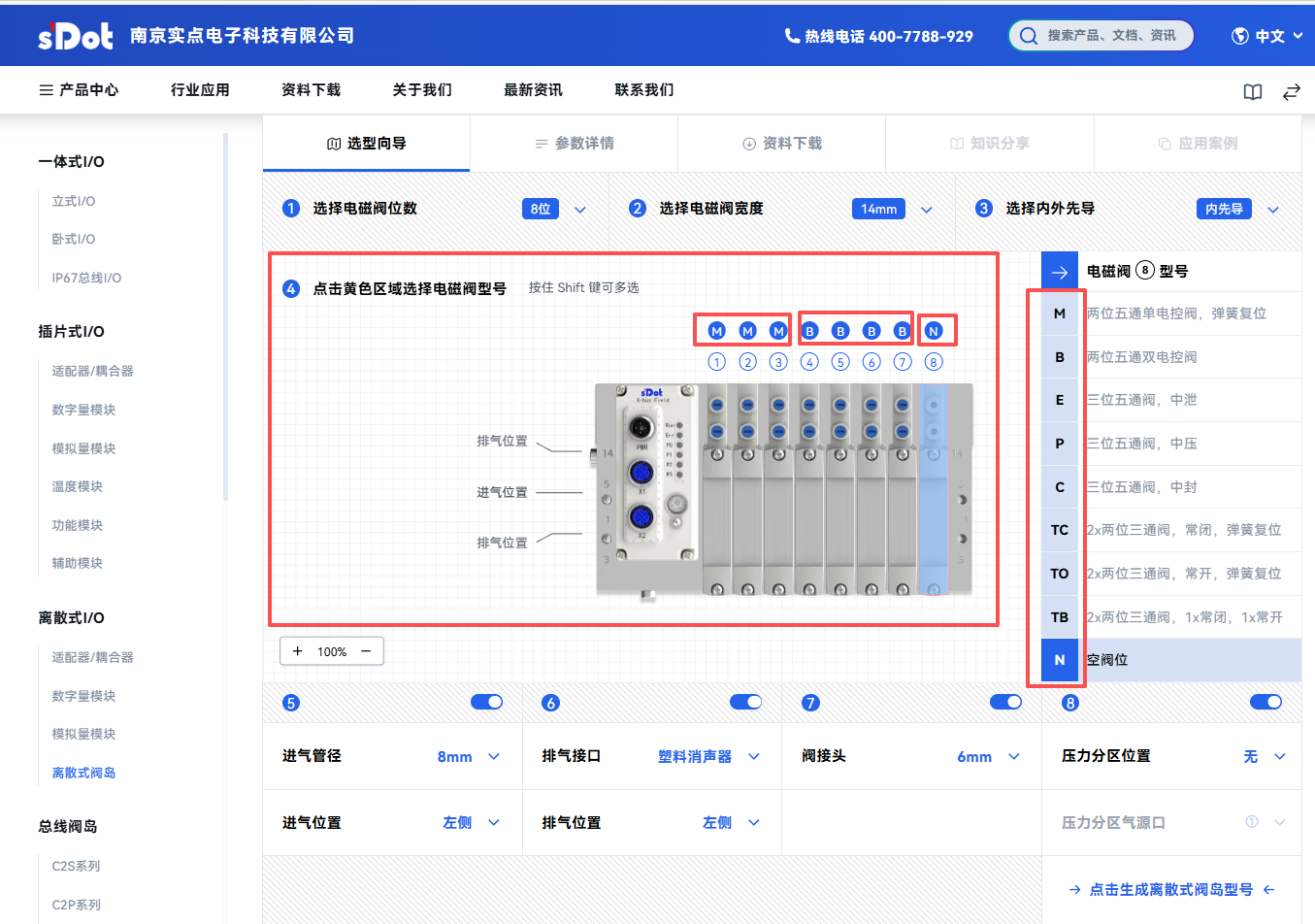Toggle the switch for section 5
The width and height of the screenshot is (1315, 924).
tap(486, 702)
